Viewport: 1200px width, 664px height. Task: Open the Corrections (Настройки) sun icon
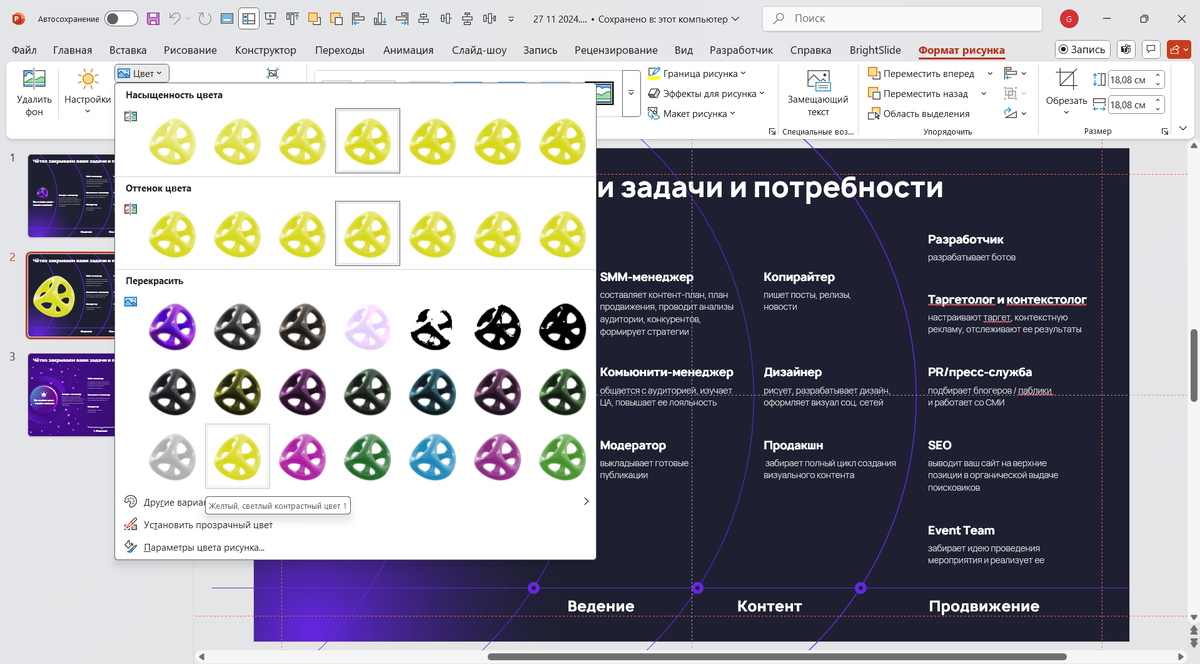coord(88,80)
